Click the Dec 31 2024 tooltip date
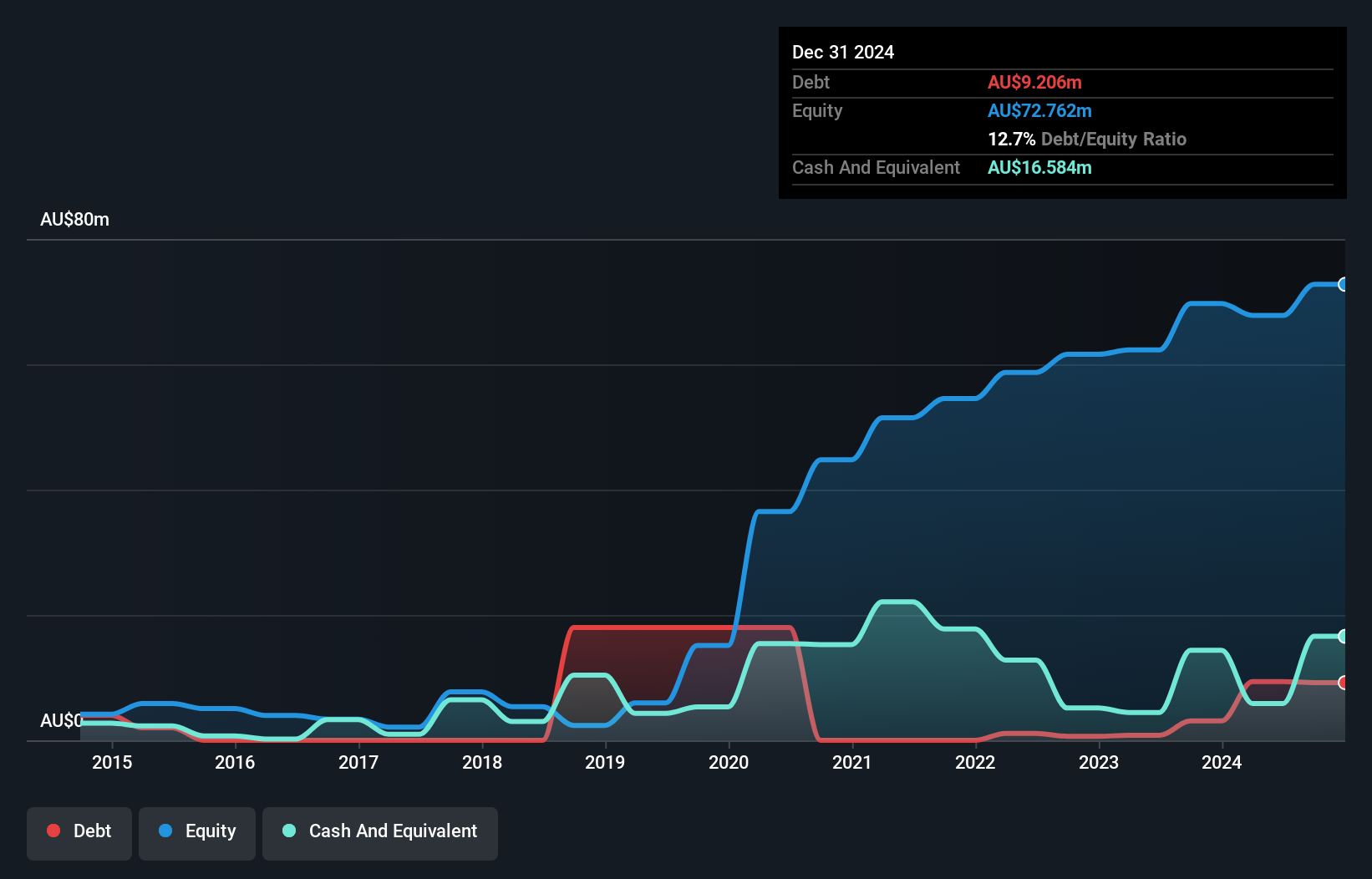The image size is (1372, 879). 843,52
